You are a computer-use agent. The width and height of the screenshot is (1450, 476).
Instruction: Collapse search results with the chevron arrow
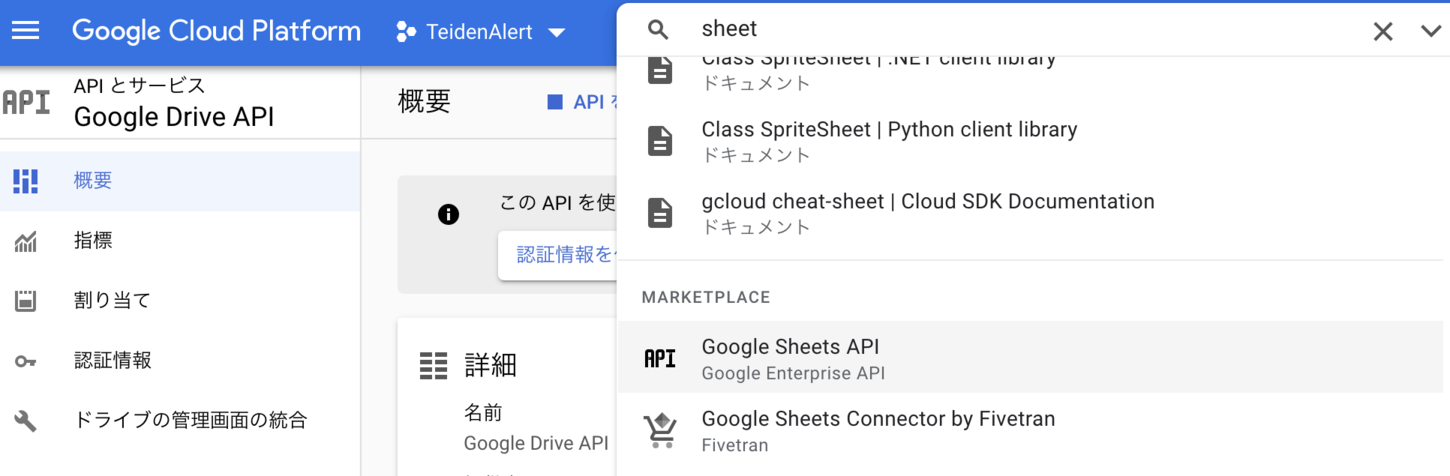tap(1430, 31)
